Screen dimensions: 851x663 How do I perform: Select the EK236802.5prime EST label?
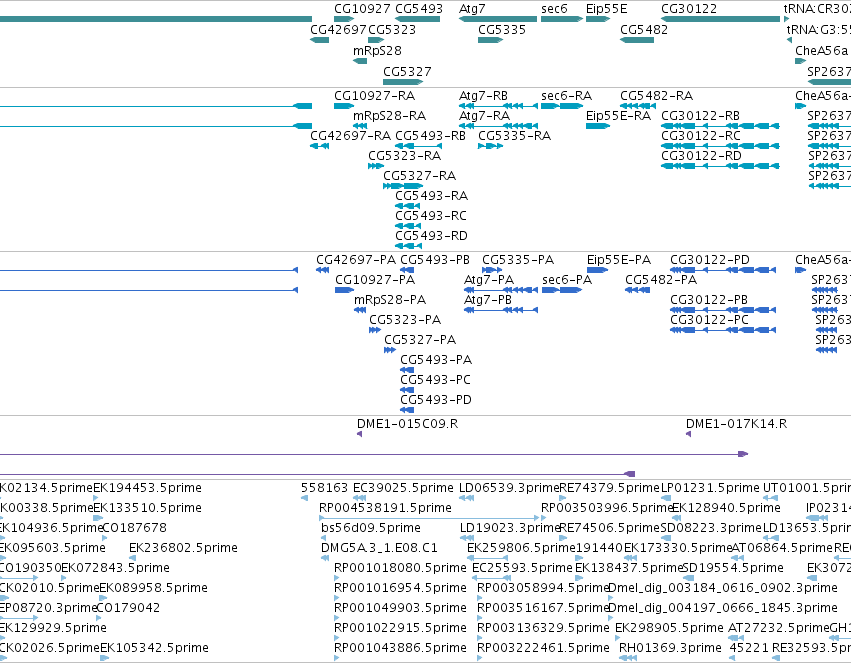pyautogui.click(x=183, y=549)
